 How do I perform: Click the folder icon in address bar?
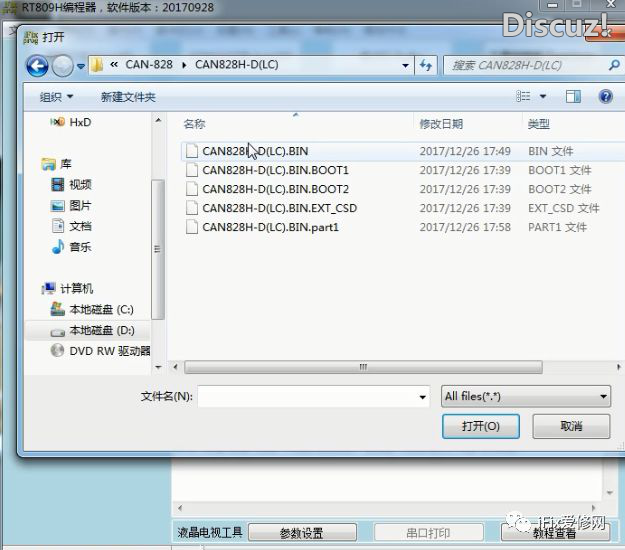pos(97,65)
